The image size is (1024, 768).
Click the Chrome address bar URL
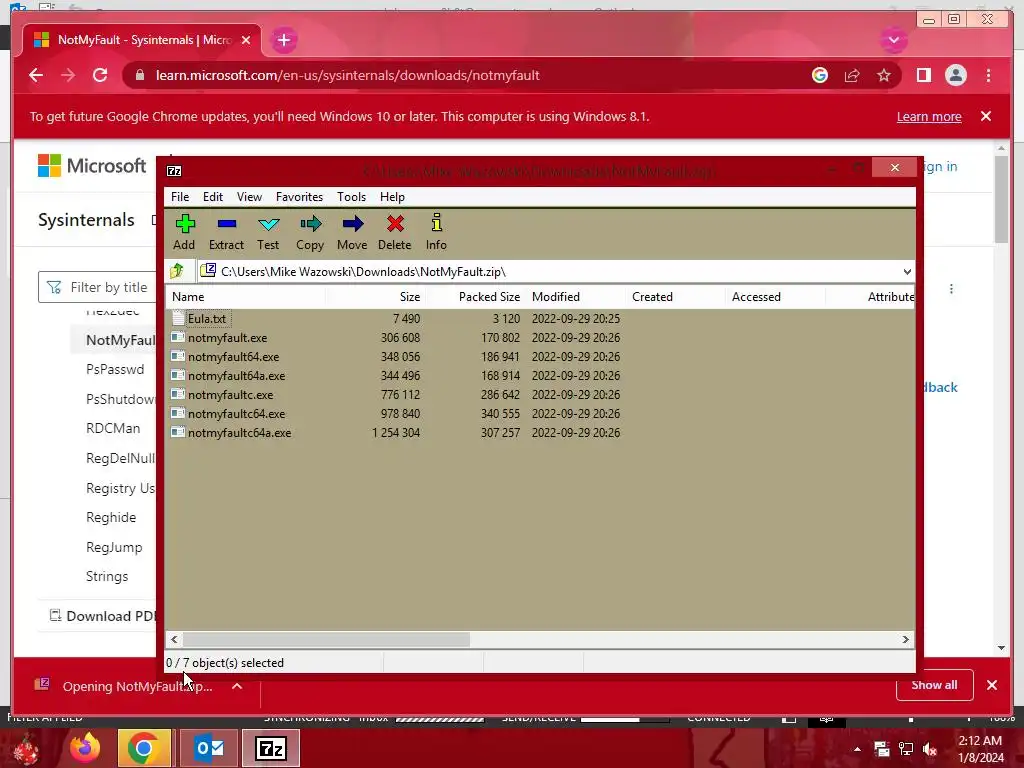click(x=347, y=76)
